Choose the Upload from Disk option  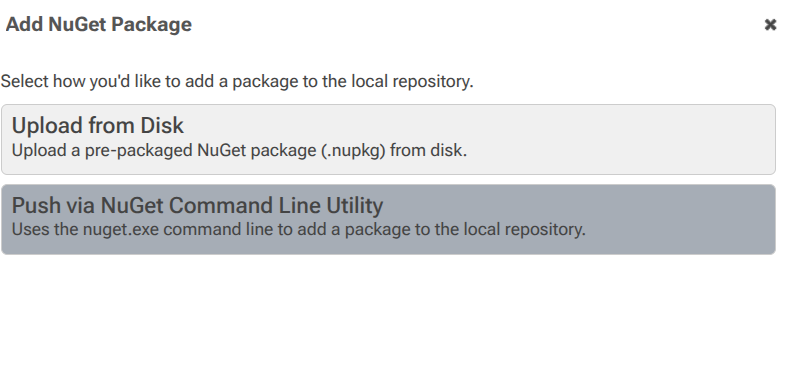[388, 140]
